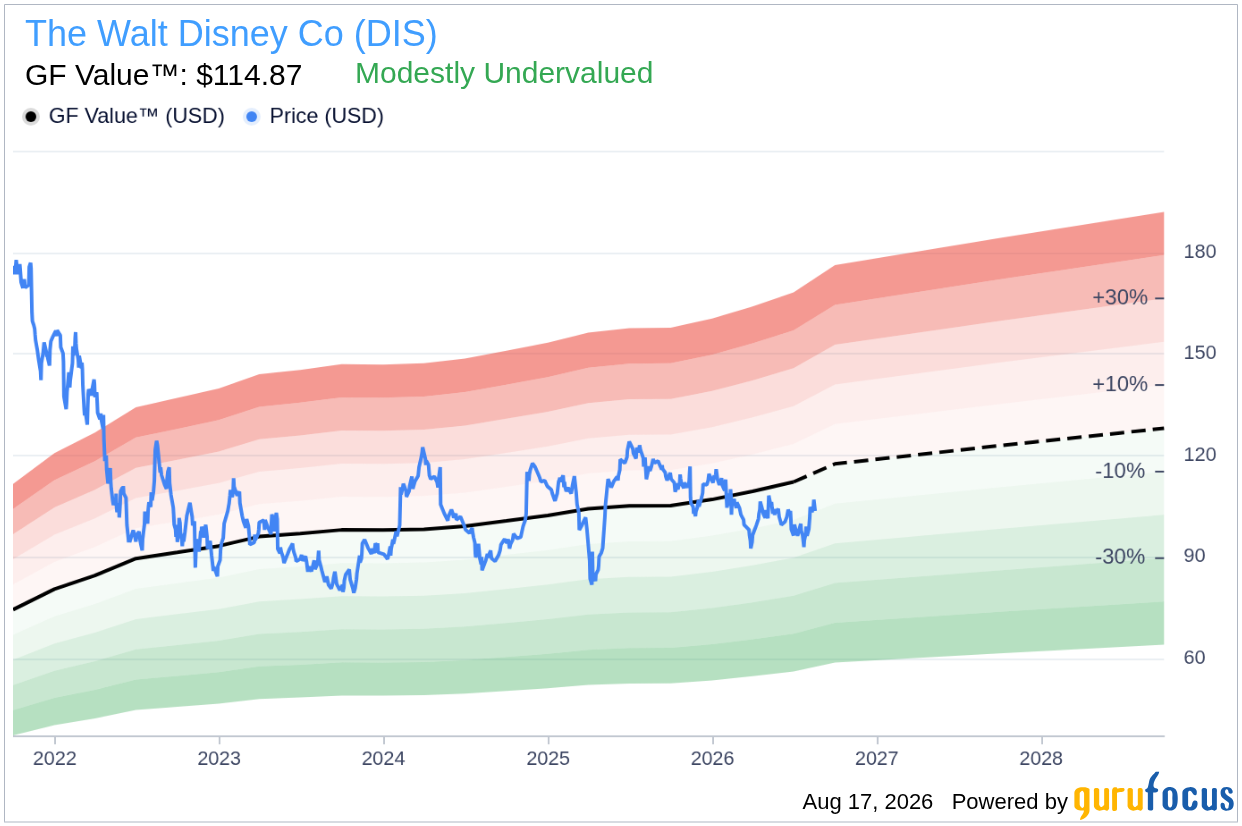Click the 2025 x-axis label

pyautogui.click(x=548, y=759)
